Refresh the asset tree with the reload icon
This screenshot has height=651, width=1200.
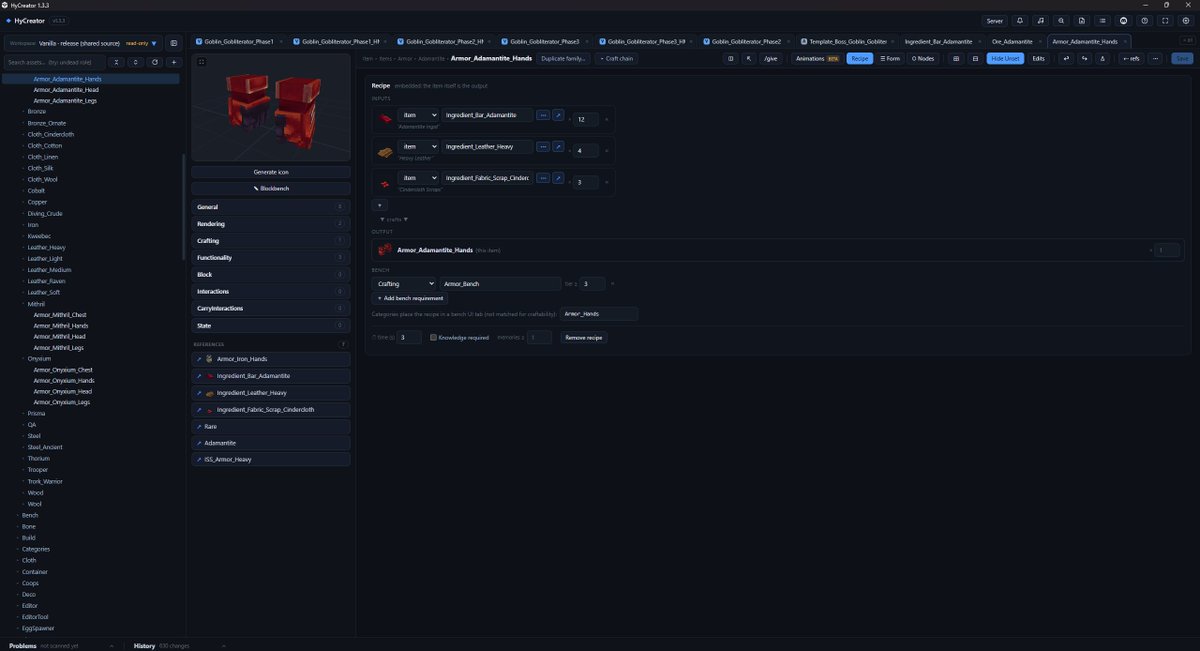(x=155, y=62)
